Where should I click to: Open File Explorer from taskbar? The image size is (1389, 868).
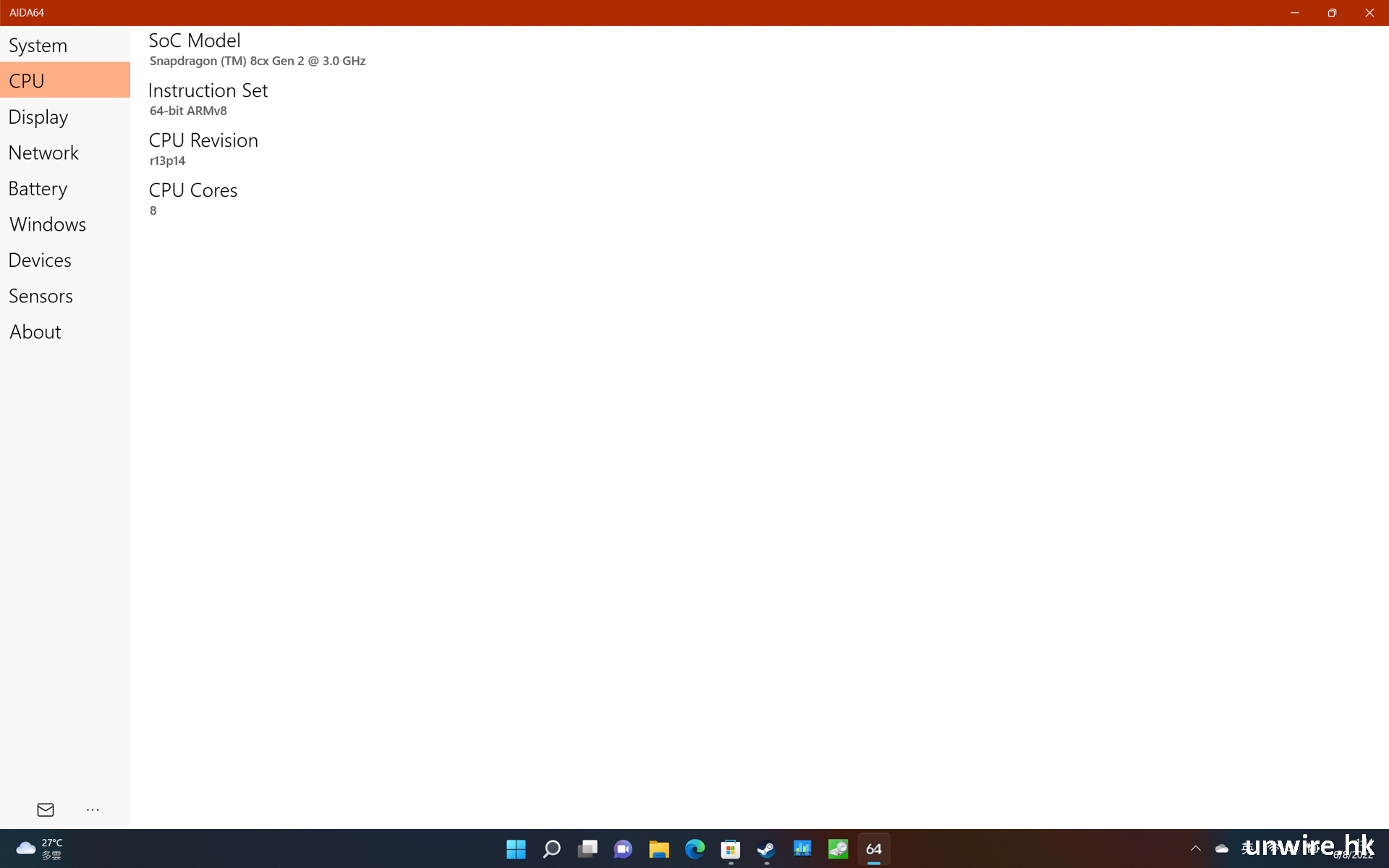click(658, 848)
